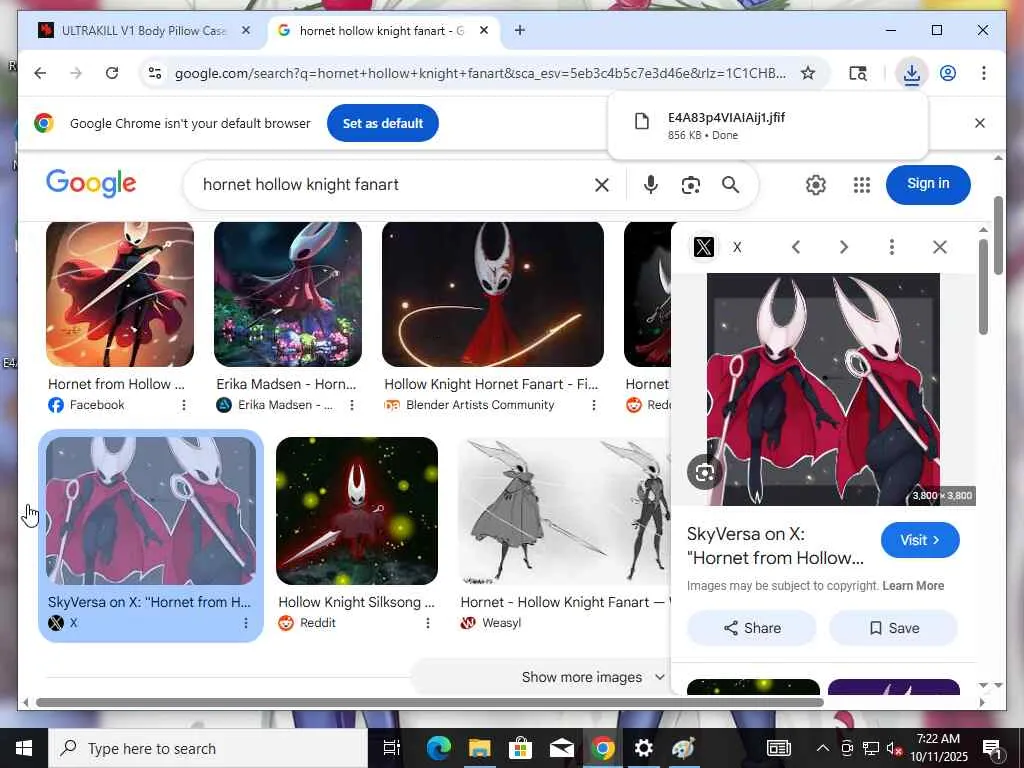The image size is (1024, 768).
Task: Go back to the previous page
Action: click(x=40, y=73)
